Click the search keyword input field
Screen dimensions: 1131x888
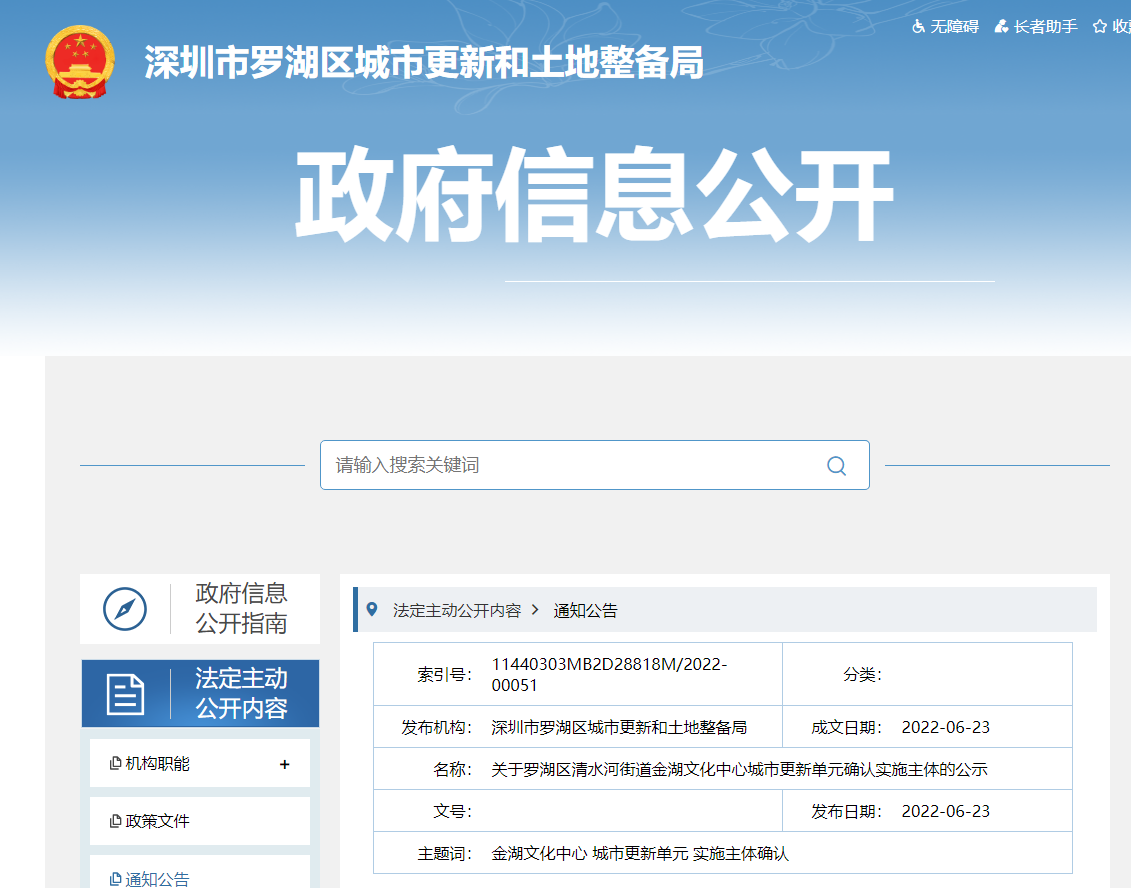click(x=570, y=465)
